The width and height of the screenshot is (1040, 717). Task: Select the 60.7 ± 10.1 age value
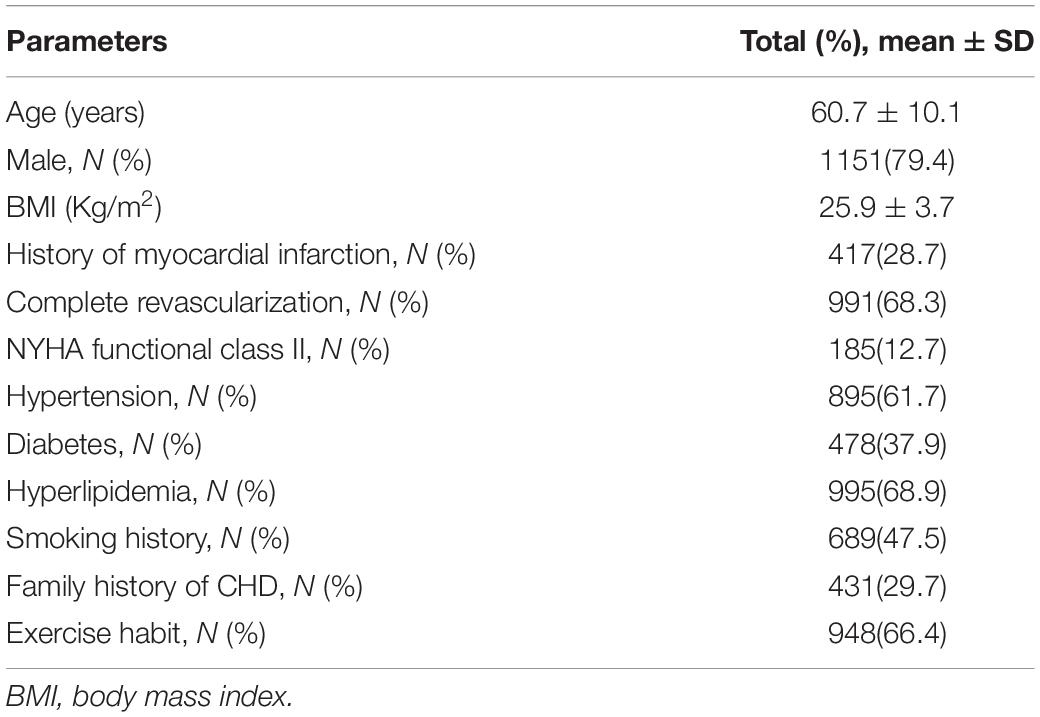pos(886,112)
